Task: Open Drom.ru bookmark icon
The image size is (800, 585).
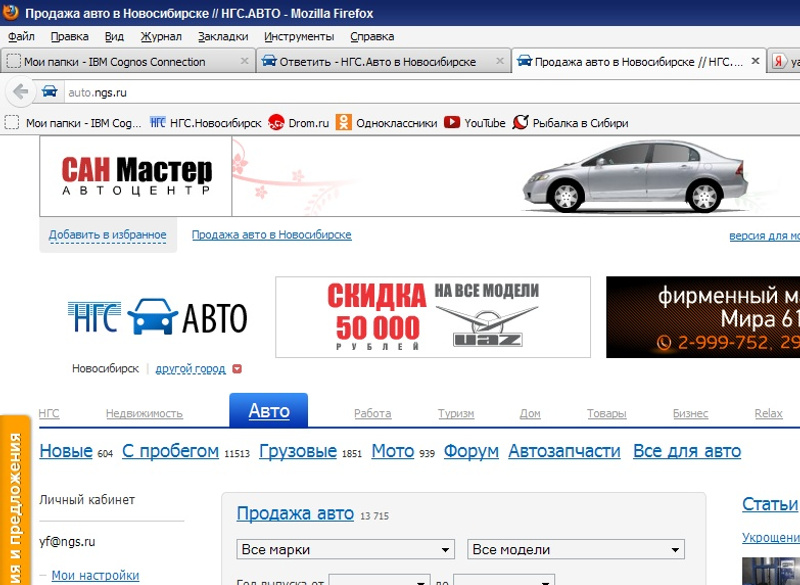Action: pyautogui.click(x=277, y=123)
